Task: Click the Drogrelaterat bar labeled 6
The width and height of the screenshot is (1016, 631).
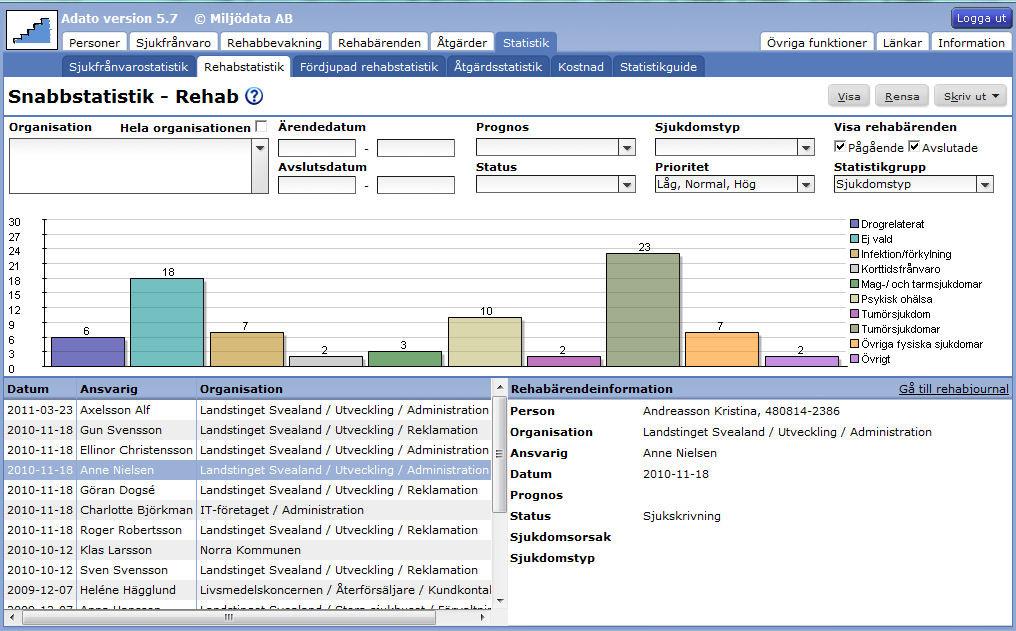Action: click(x=88, y=352)
